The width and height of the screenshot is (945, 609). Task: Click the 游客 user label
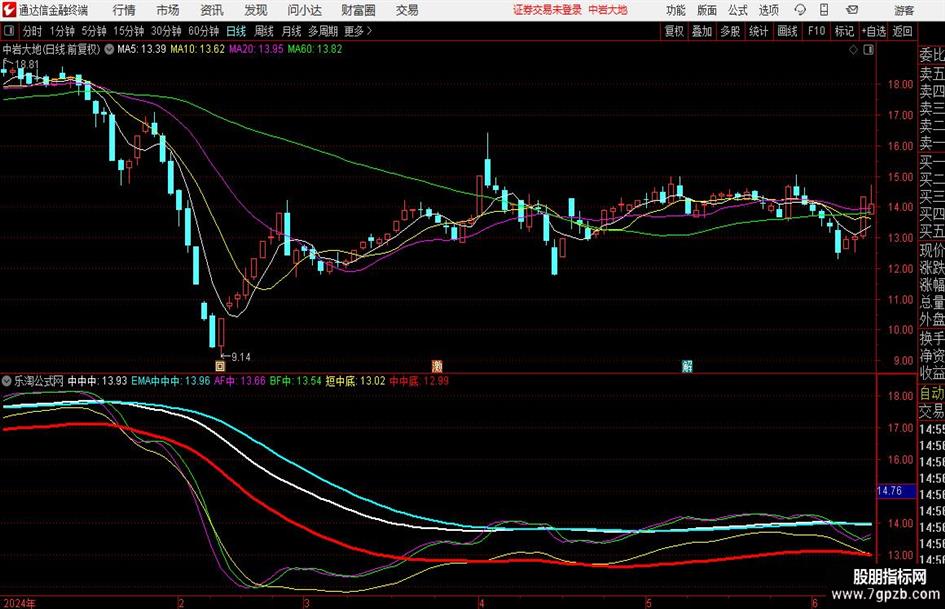904,10
